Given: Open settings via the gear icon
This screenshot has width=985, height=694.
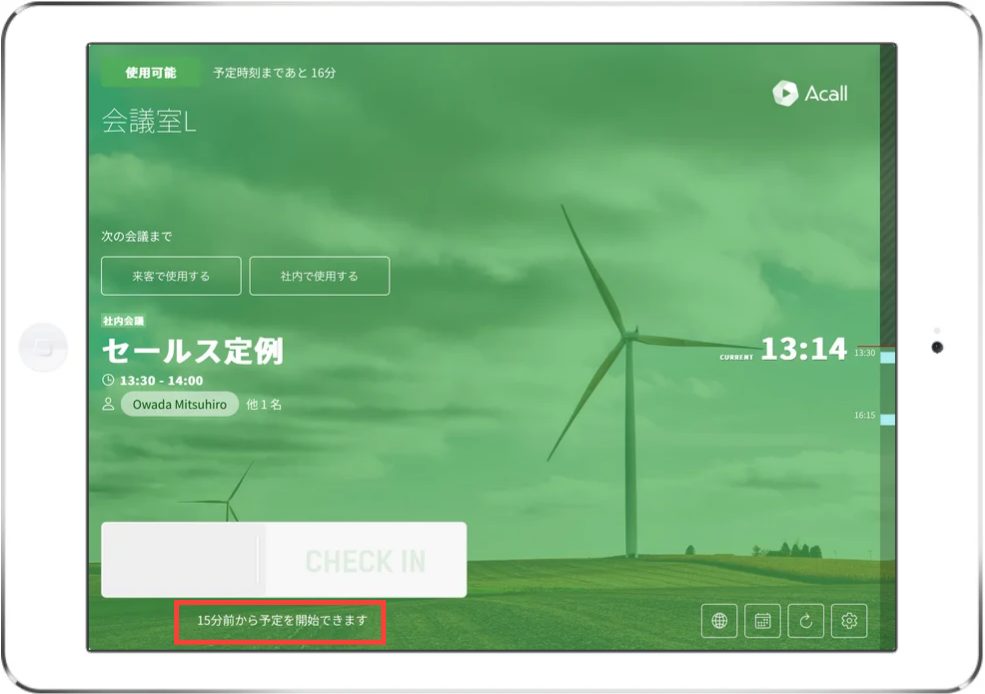Looking at the screenshot, I should 850,621.
